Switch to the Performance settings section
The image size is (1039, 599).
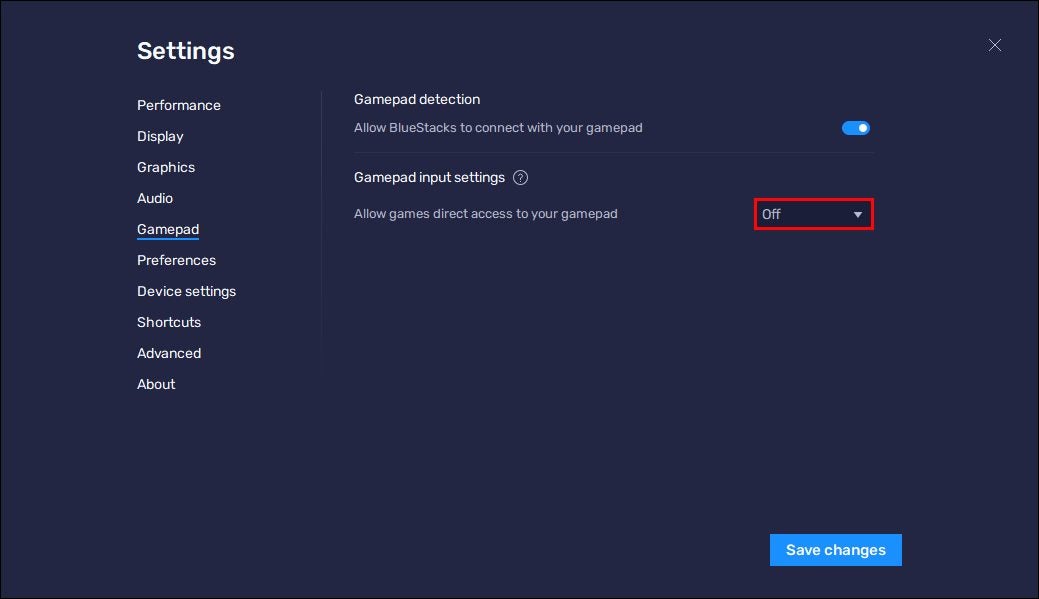pyautogui.click(x=178, y=105)
